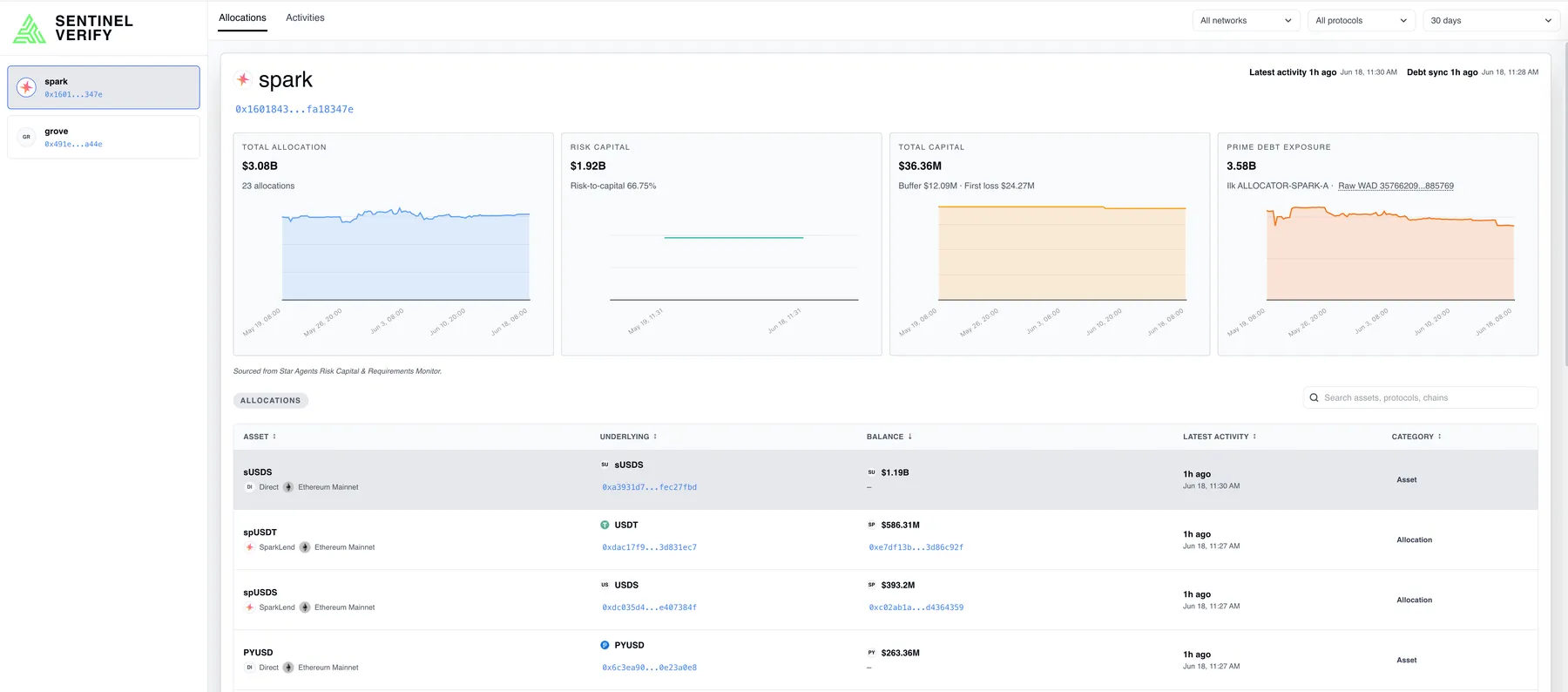Open the 0x1601843...fa18347e address link
This screenshot has width=1568, height=692.
pyautogui.click(x=294, y=109)
